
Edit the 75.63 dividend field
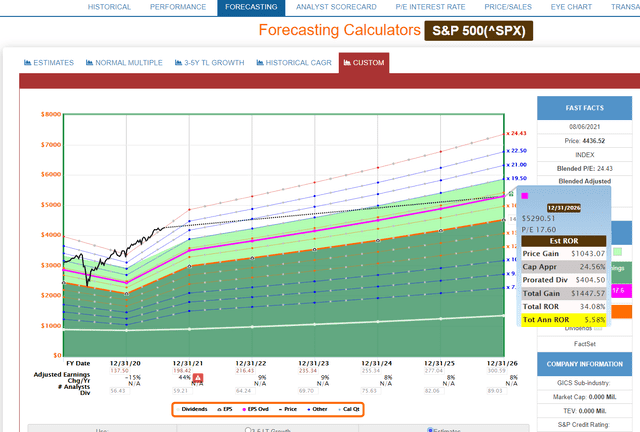pyautogui.click(x=371, y=391)
